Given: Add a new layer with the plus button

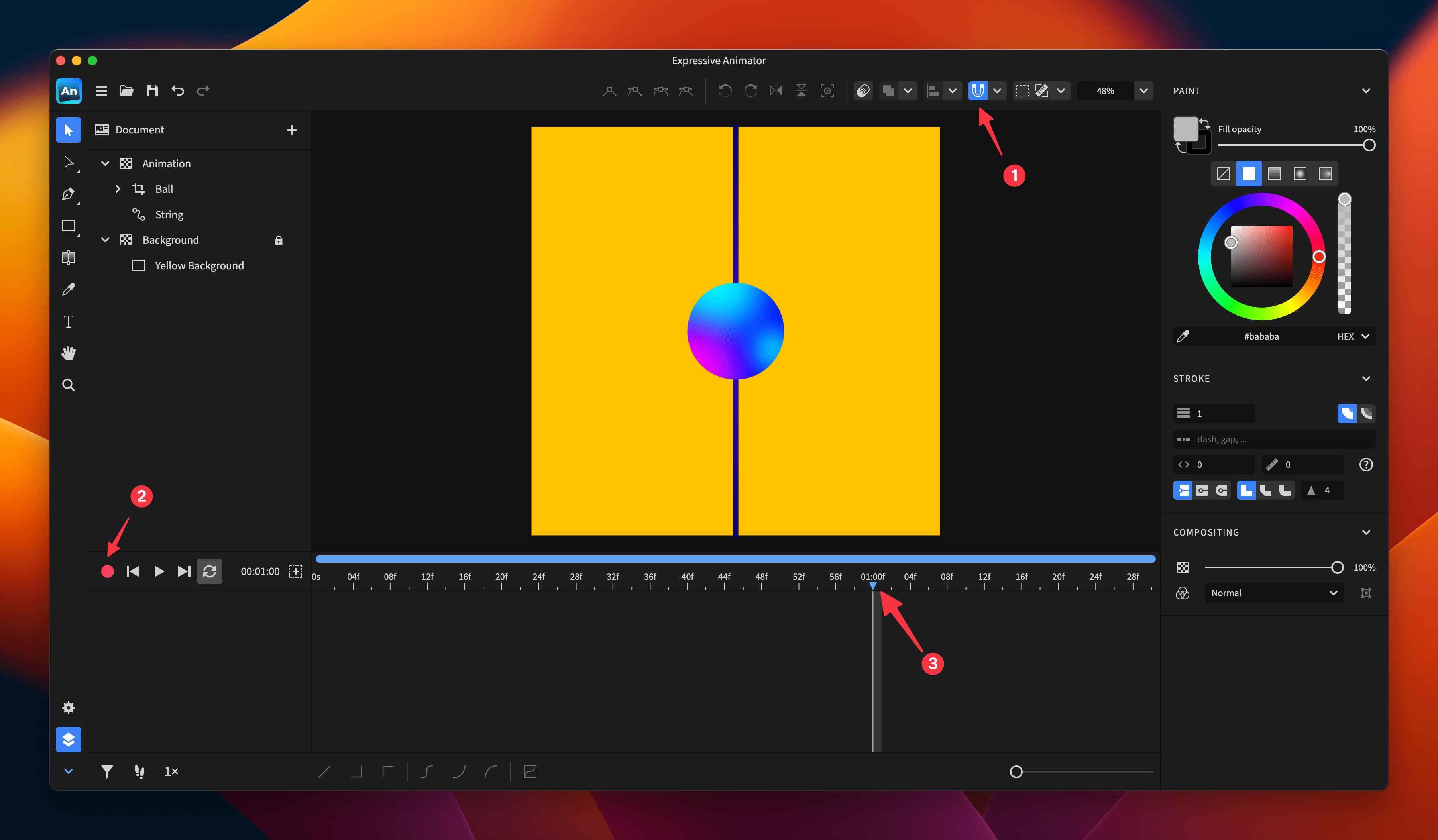Looking at the screenshot, I should click(x=292, y=130).
